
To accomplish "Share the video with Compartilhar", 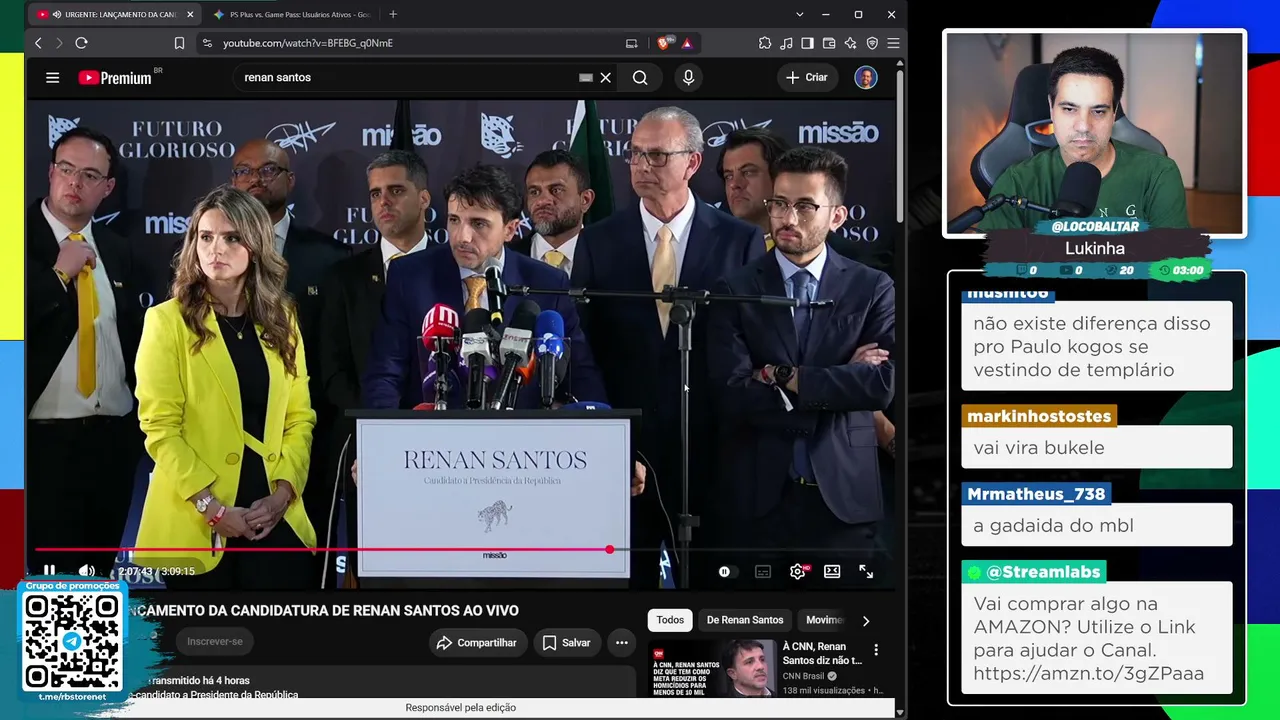I will [x=477, y=643].
